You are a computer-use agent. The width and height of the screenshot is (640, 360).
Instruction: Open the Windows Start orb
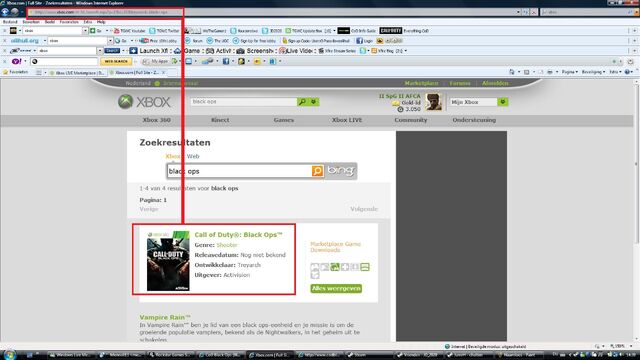[x=9, y=354]
